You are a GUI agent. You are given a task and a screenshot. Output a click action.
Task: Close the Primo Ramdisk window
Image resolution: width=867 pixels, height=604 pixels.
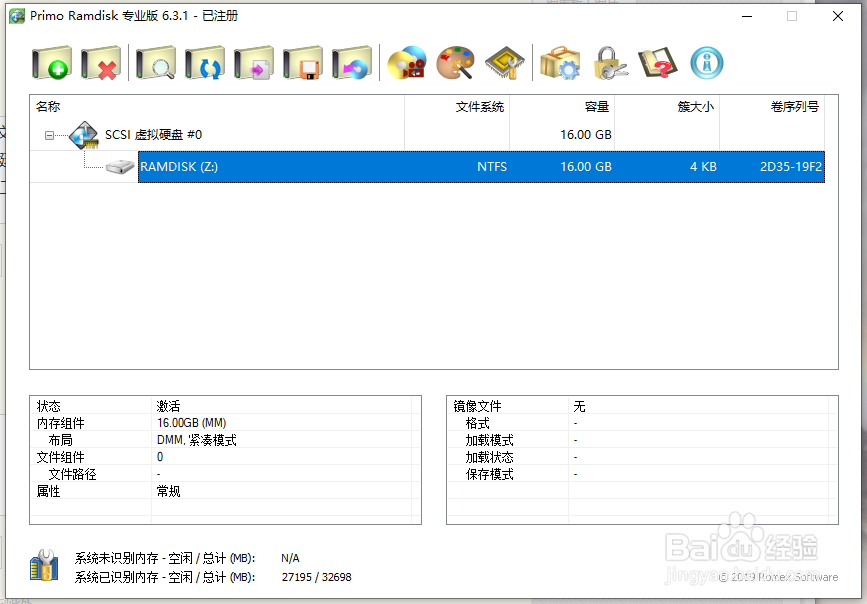pyautogui.click(x=838, y=16)
